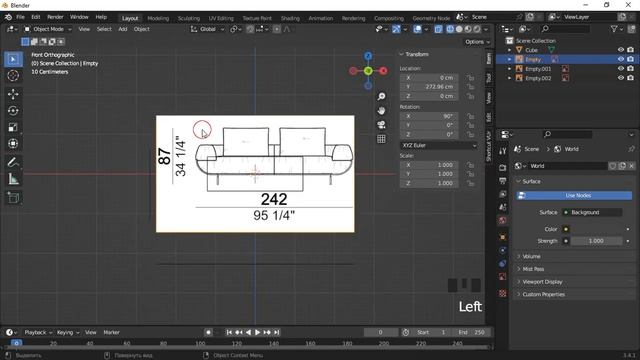Toggle visibility of Cube in outliner
Image resolution: width=640 pixels, height=360 pixels.
pos(621,50)
